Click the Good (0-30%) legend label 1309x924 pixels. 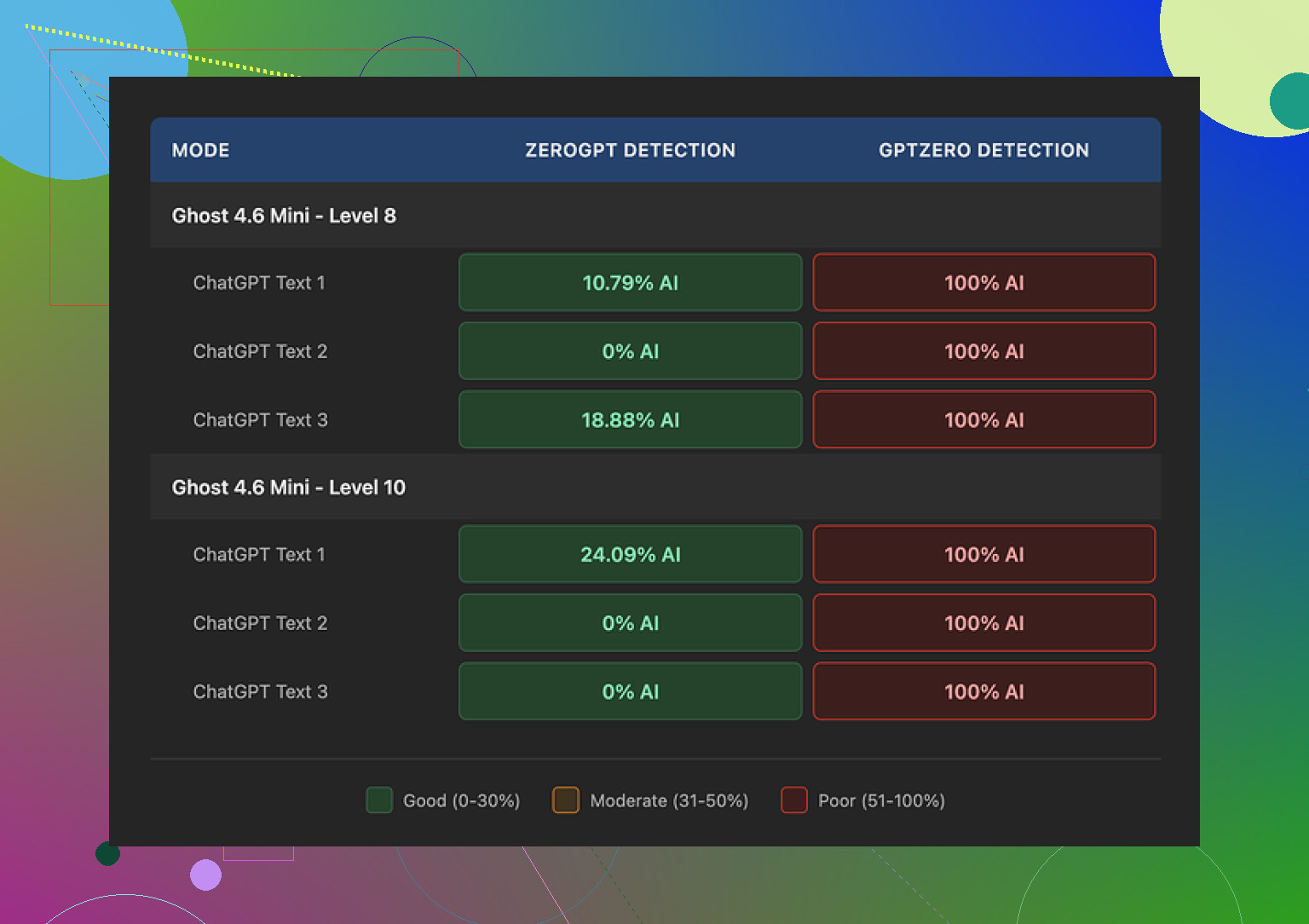coord(461,800)
